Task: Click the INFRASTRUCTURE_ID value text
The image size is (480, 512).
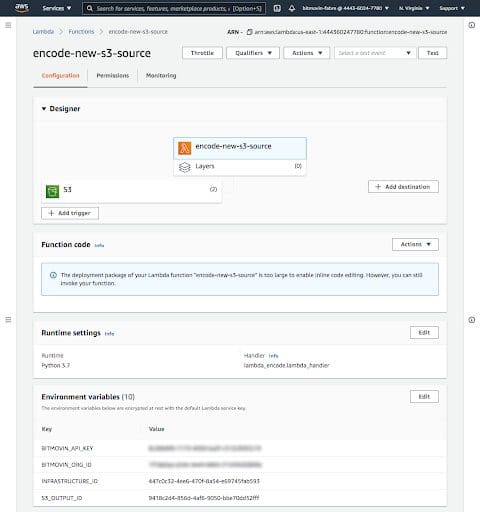Action: (204, 481)
